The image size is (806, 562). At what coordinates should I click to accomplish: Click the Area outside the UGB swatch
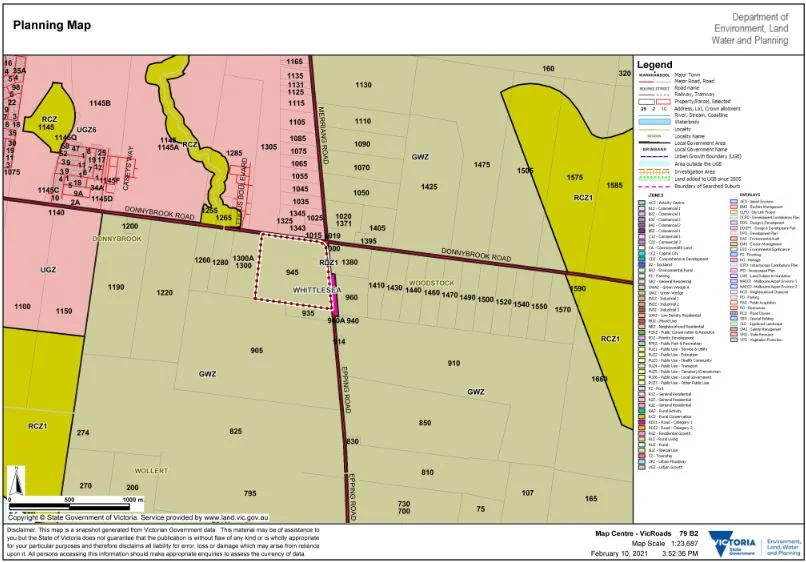[x=656, y=163]
